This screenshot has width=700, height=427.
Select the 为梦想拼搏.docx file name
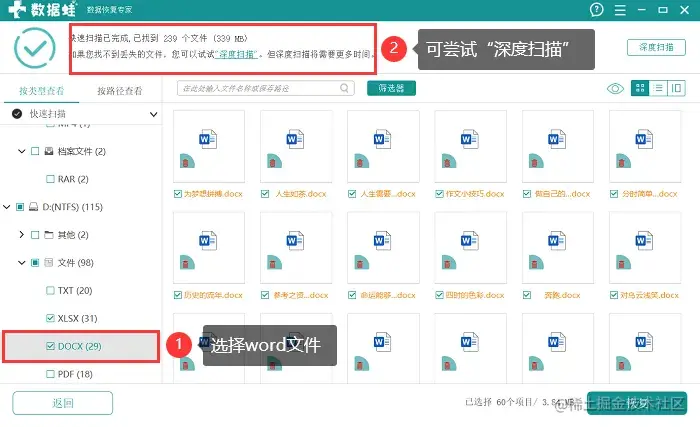tap(213, 194)
